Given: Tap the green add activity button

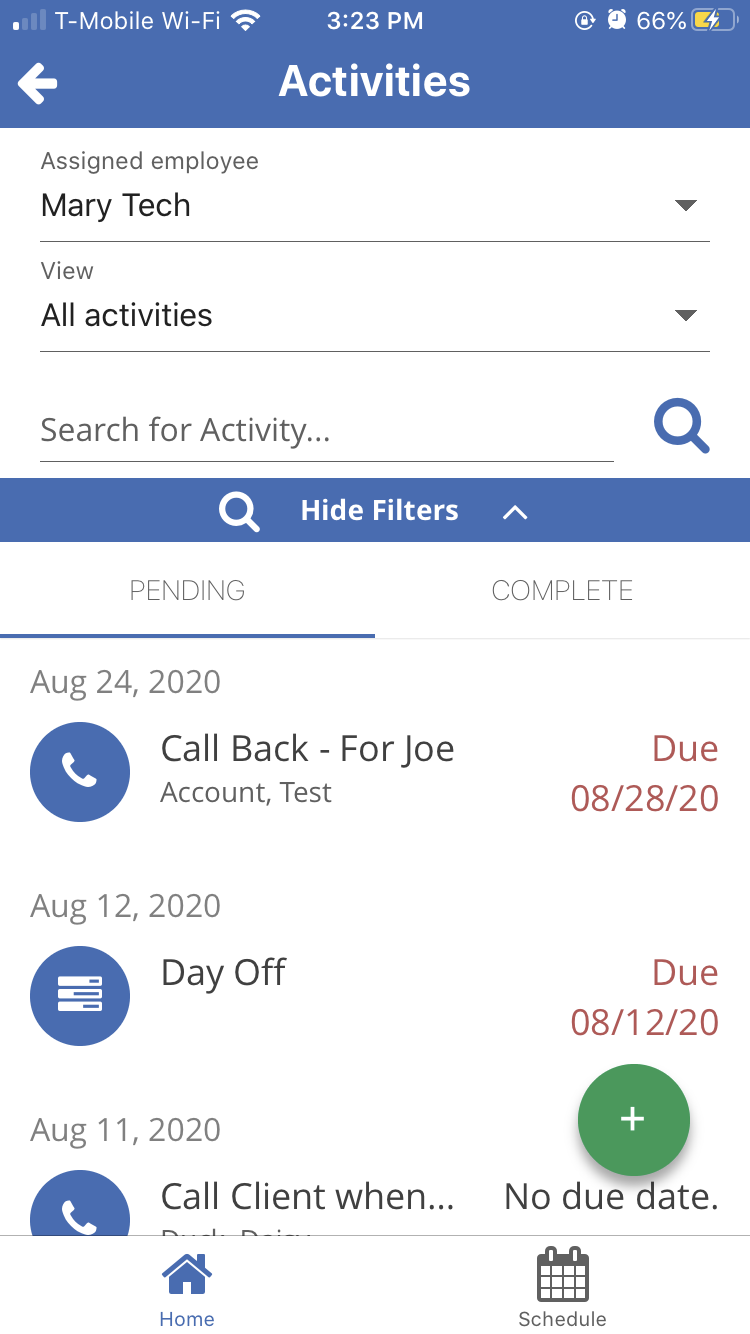Looking at the screenshot, I should (x=633, y=1119).
